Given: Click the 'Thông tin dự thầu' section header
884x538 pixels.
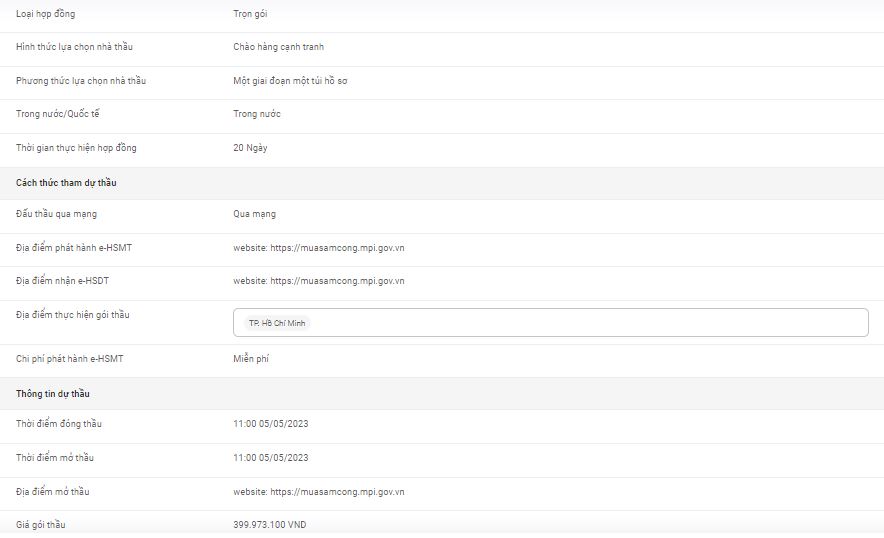Looking at the screenshot, I should pyautogui.click(x=53, y=394).
